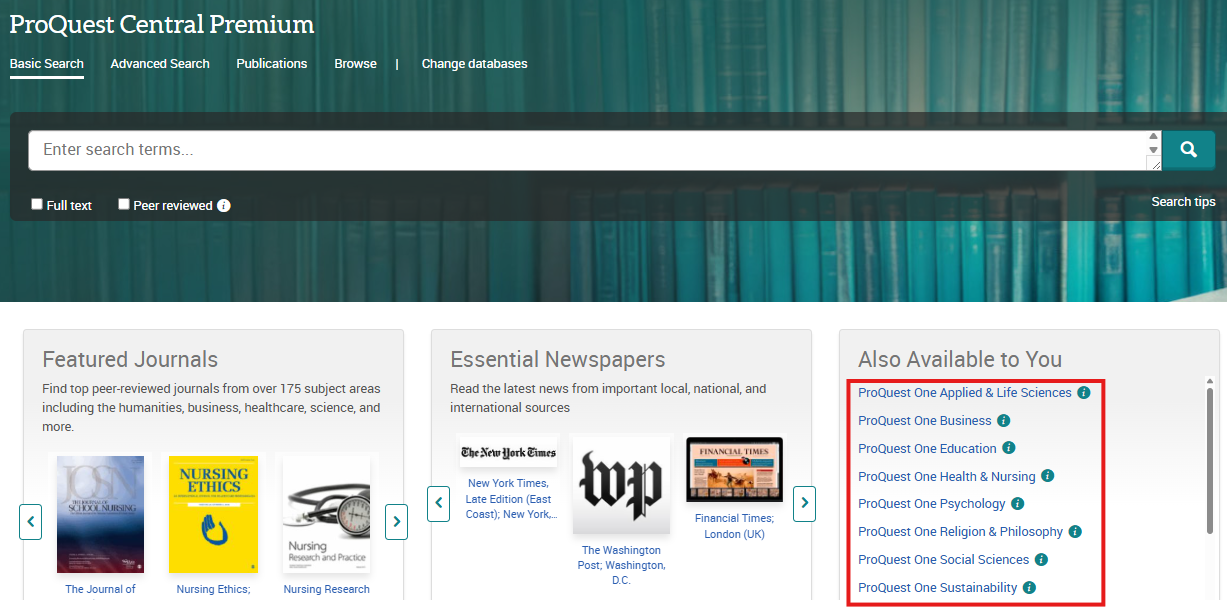Viewport: 1227px width, 607px height.
Task: Select the Nursing Ethics yellow cover
Action: click(213, 514)
